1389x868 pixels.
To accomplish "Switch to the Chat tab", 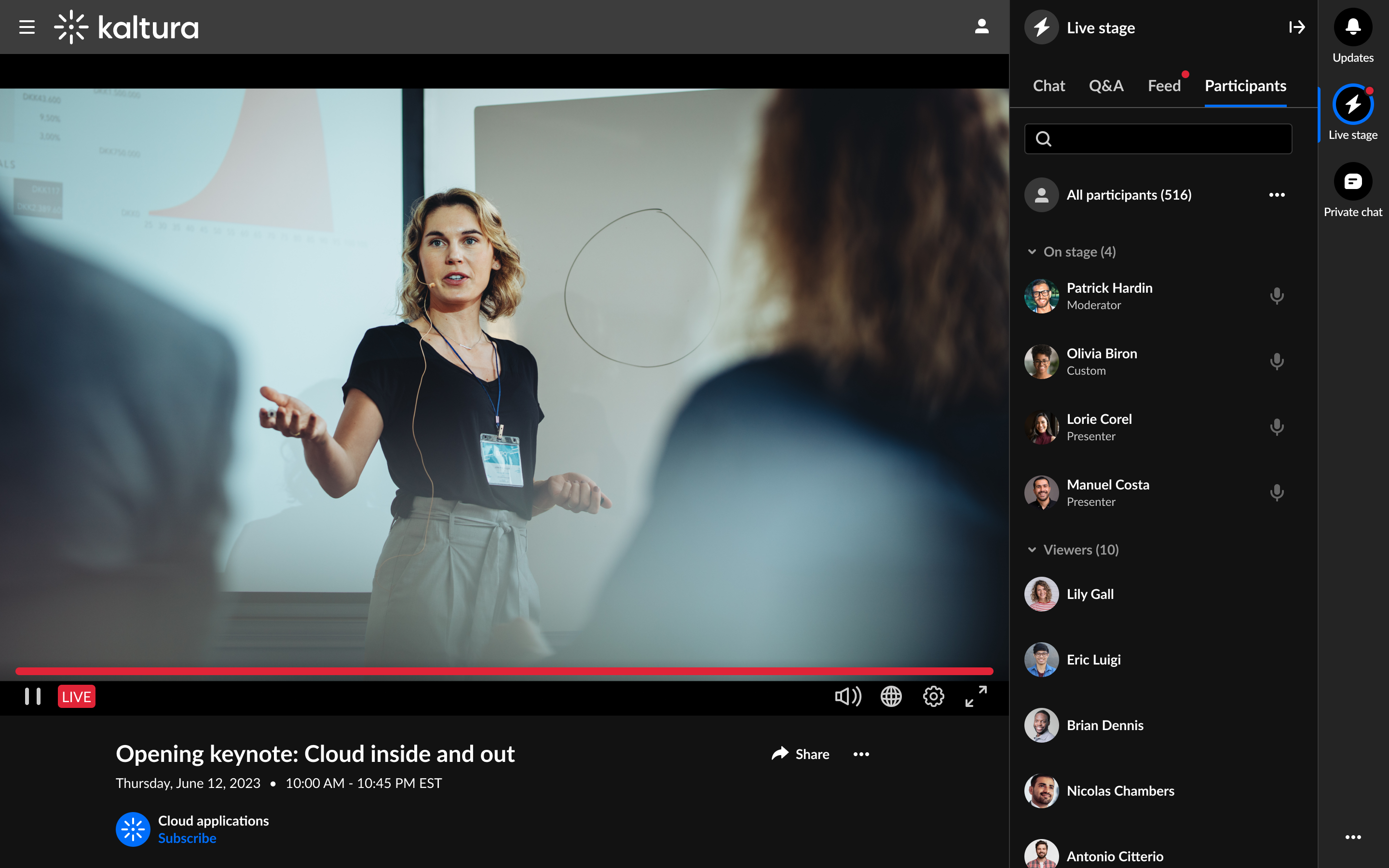I will [x=1049, y=86].
